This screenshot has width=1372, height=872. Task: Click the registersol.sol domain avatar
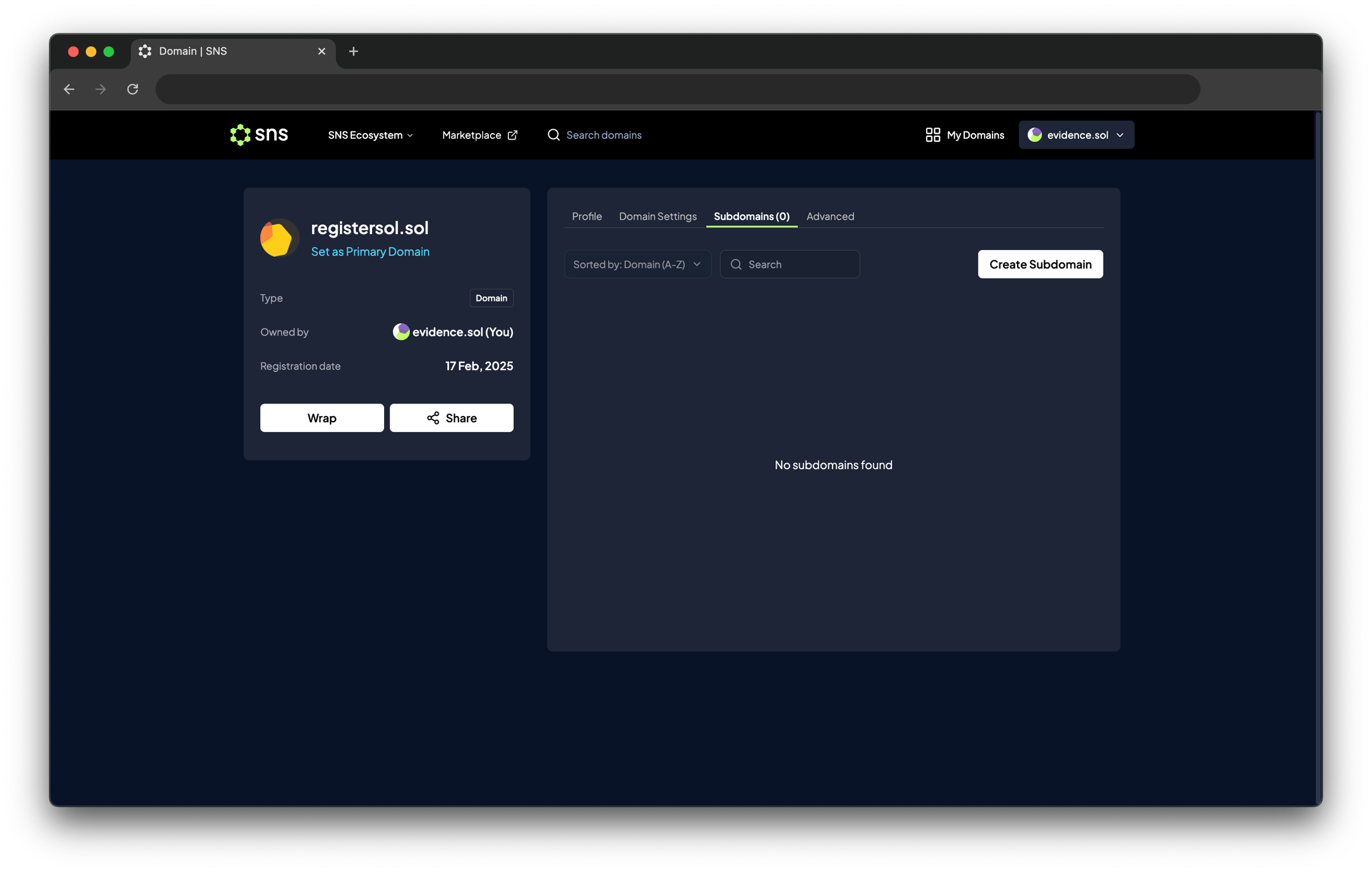click(279, 238)
